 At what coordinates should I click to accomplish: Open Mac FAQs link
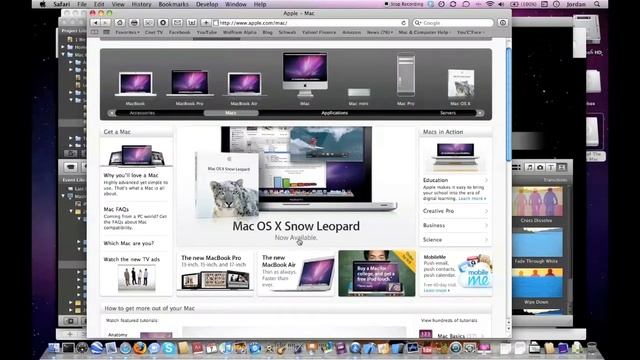(x=116, y=209)
